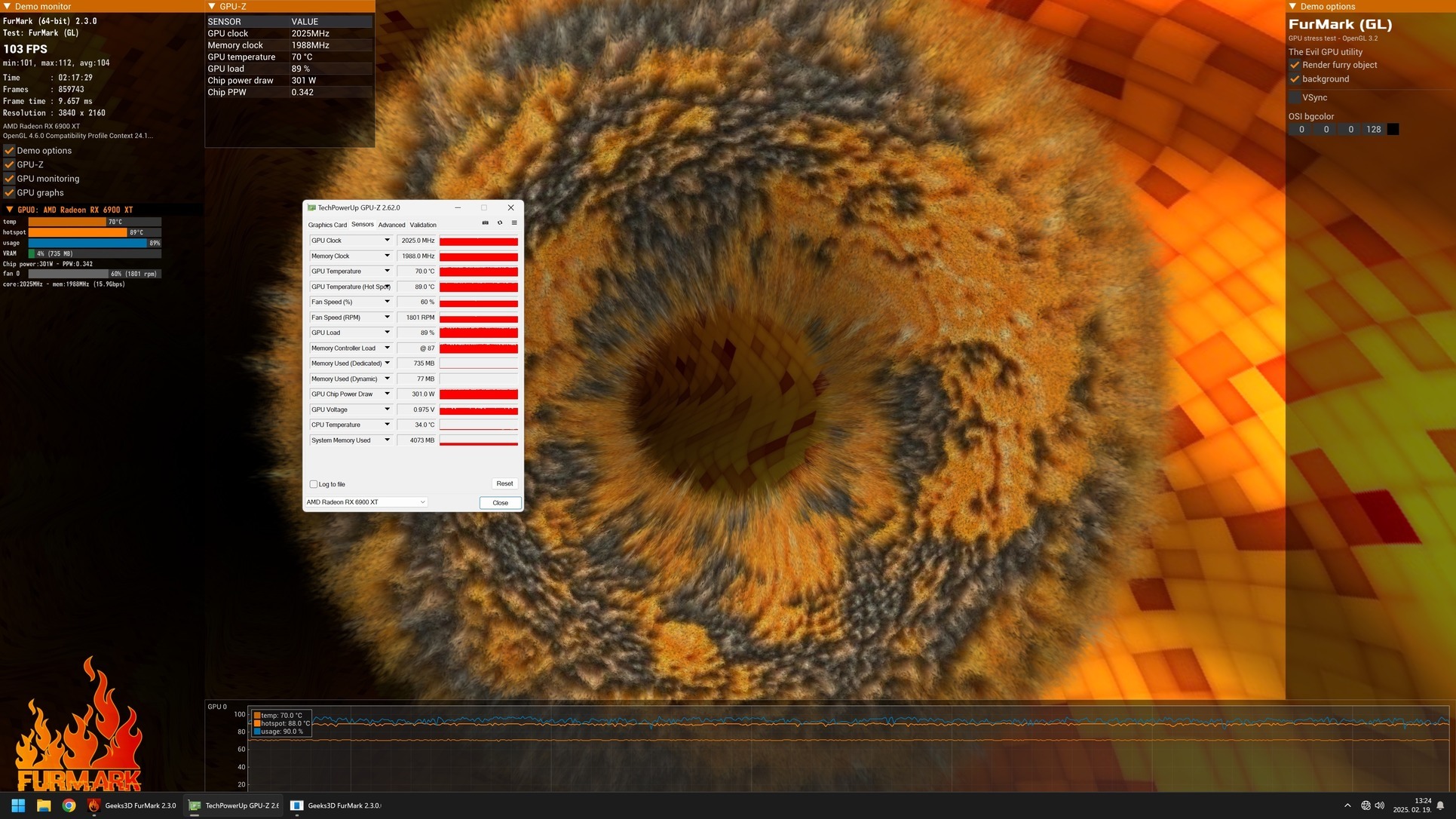Click the GPU-Z refresh icon
Screen dimensions: 1456x819
click(x=499, y=222)
